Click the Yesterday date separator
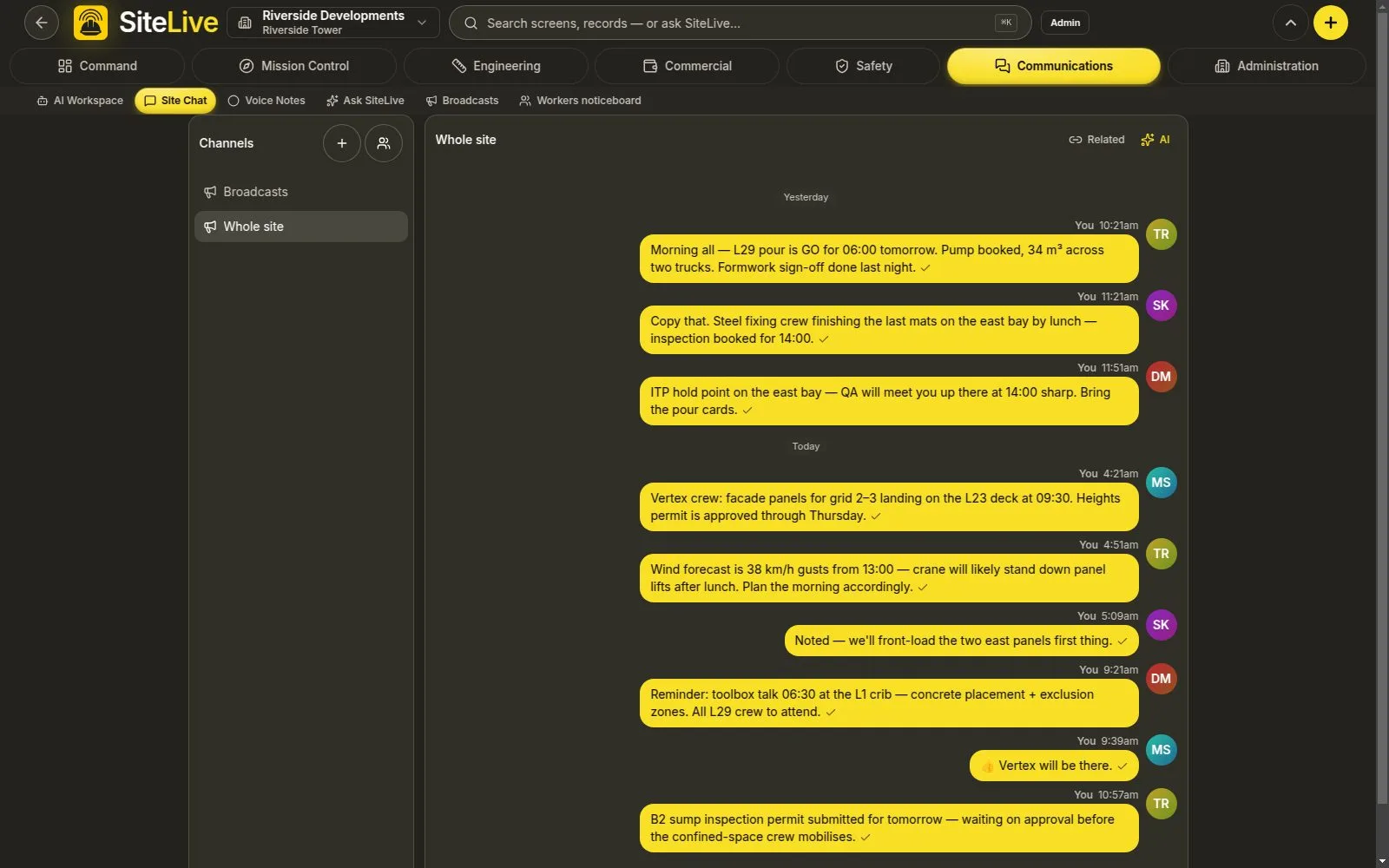 (806, 197)
